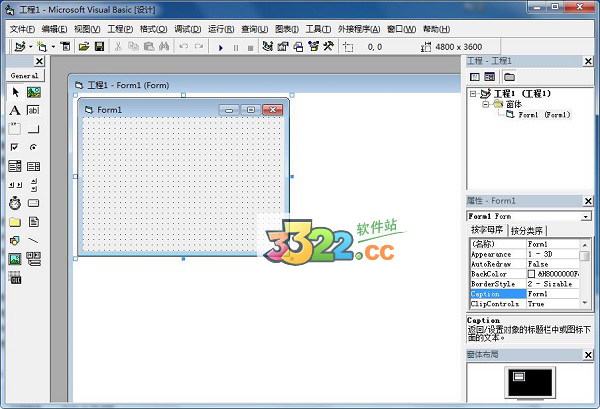This screenshot has width=600, height=409.
Task: Click the Toolbox hammer-and-wrench icon
Action: (328, 47)
